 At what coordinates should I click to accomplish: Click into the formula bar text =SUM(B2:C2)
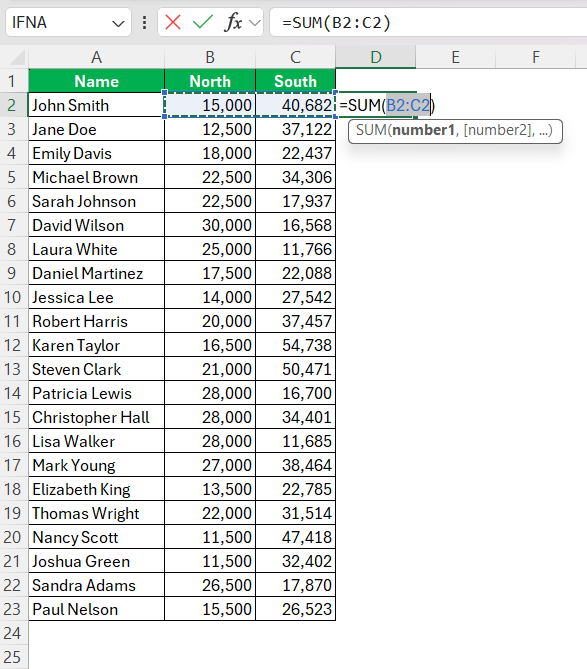point(336,23)
